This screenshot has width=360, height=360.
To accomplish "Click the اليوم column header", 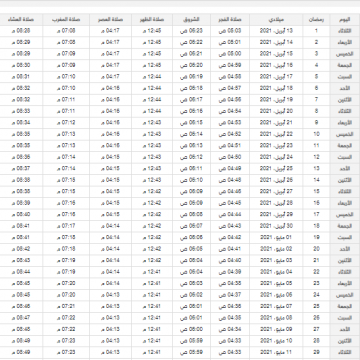I will click(344, 19).
